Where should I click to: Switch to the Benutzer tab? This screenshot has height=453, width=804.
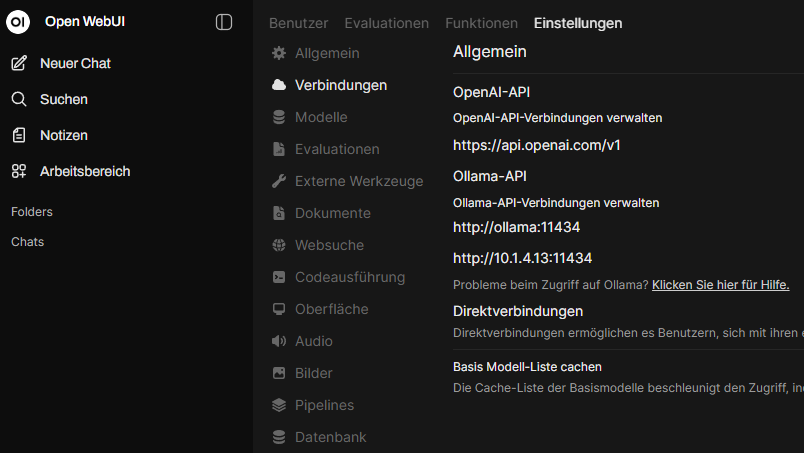tap(298, 23)
